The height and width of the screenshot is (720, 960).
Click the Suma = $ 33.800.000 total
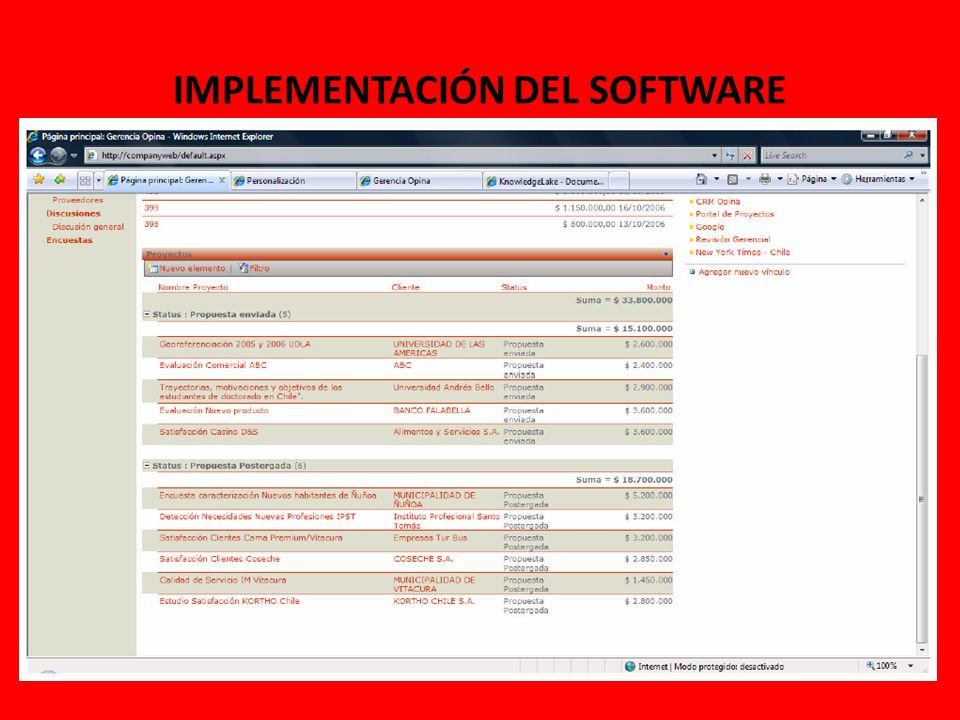click(x=624, y=301)
